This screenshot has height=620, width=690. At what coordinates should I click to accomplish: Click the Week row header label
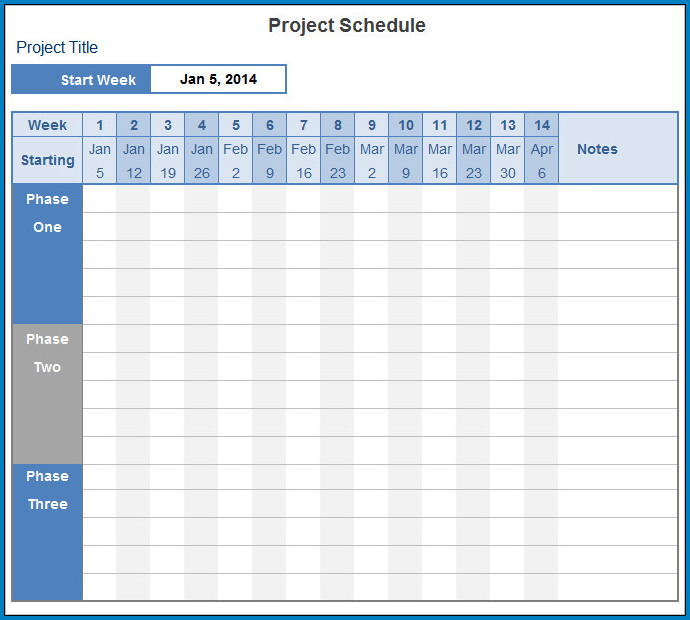[47, 125]
